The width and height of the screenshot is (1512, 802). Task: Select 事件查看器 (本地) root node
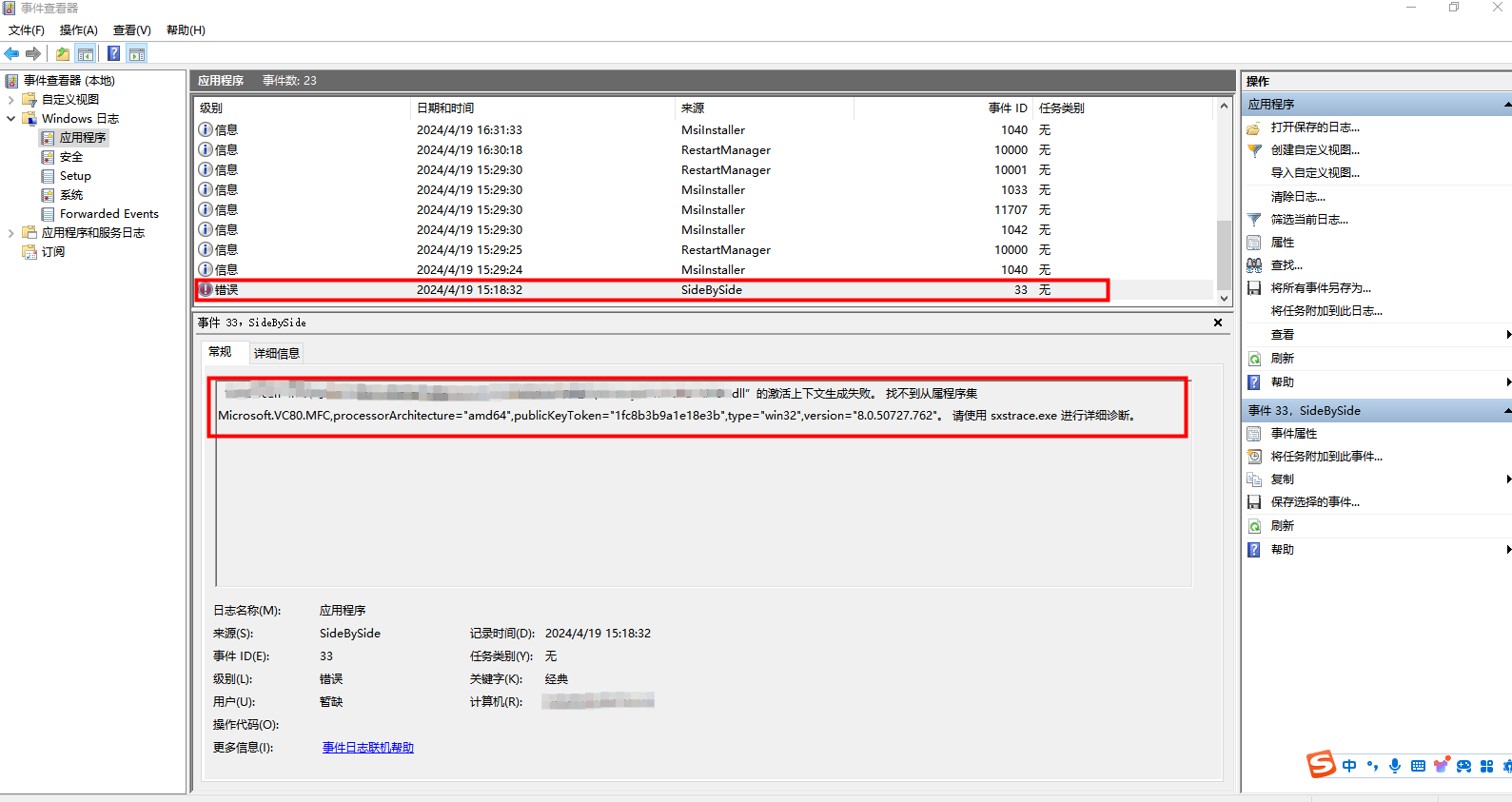pyautogui.click(x=69, y=81)
